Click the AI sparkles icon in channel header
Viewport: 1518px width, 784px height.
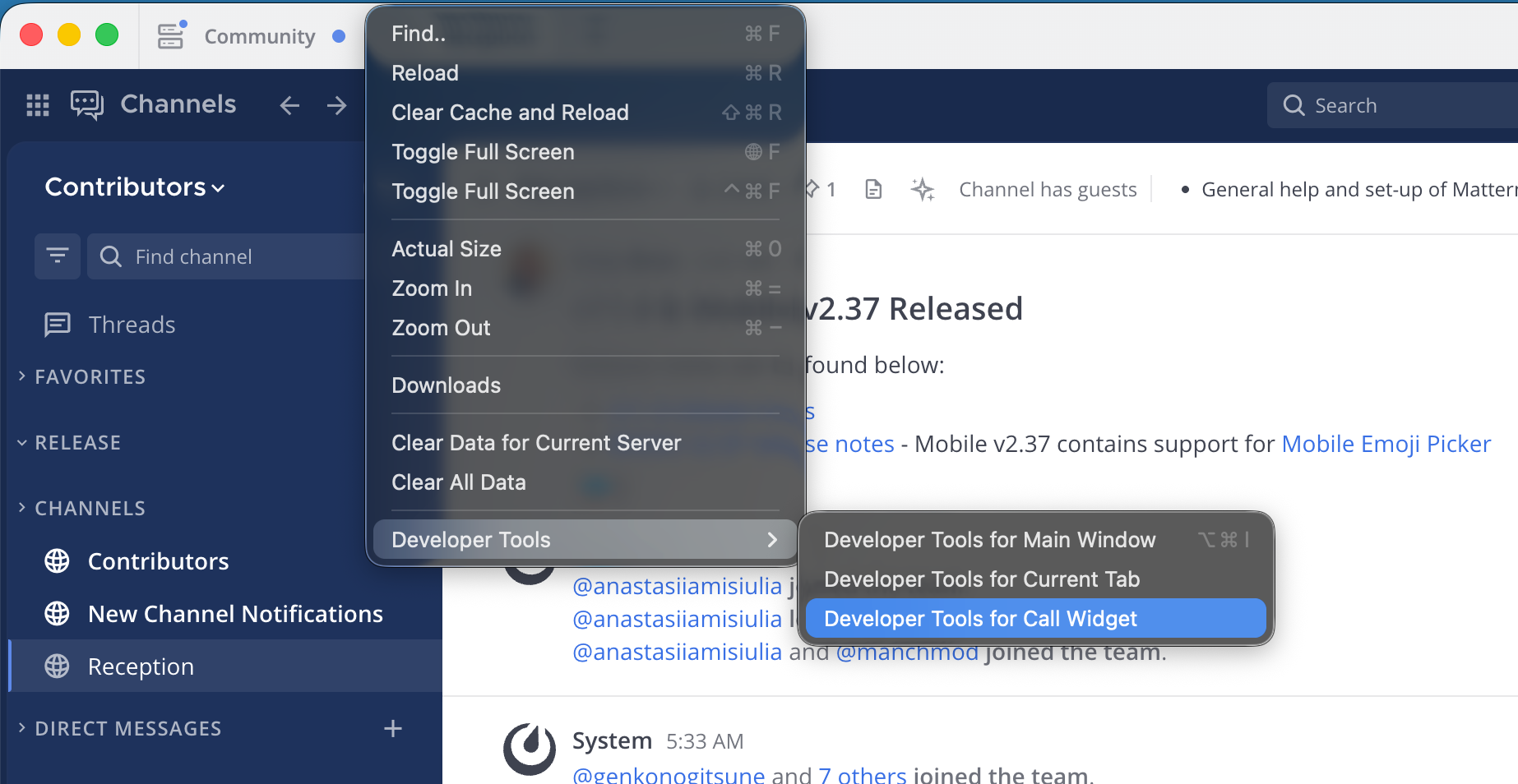[923, 189]
